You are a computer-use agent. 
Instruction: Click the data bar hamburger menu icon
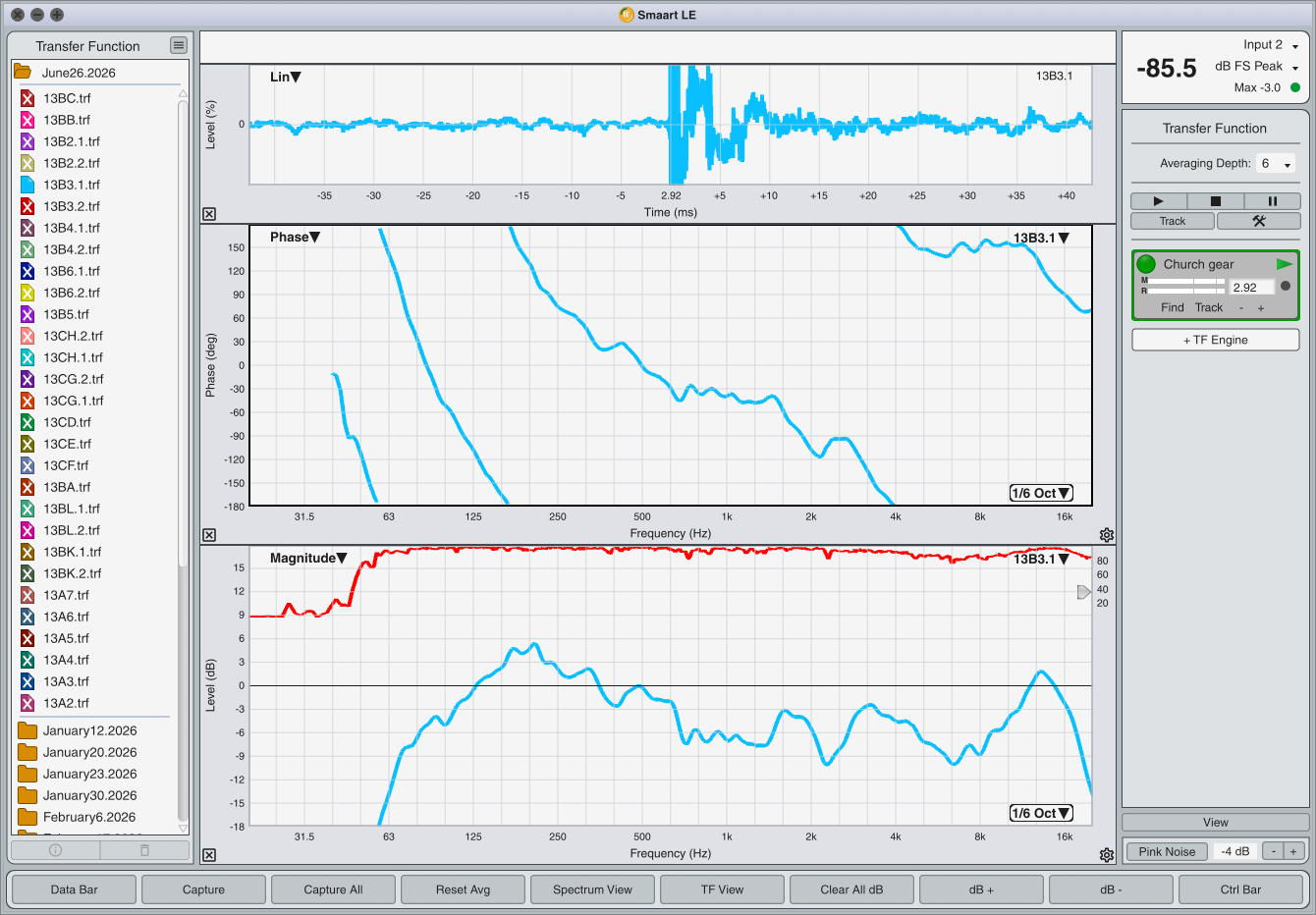178,45
